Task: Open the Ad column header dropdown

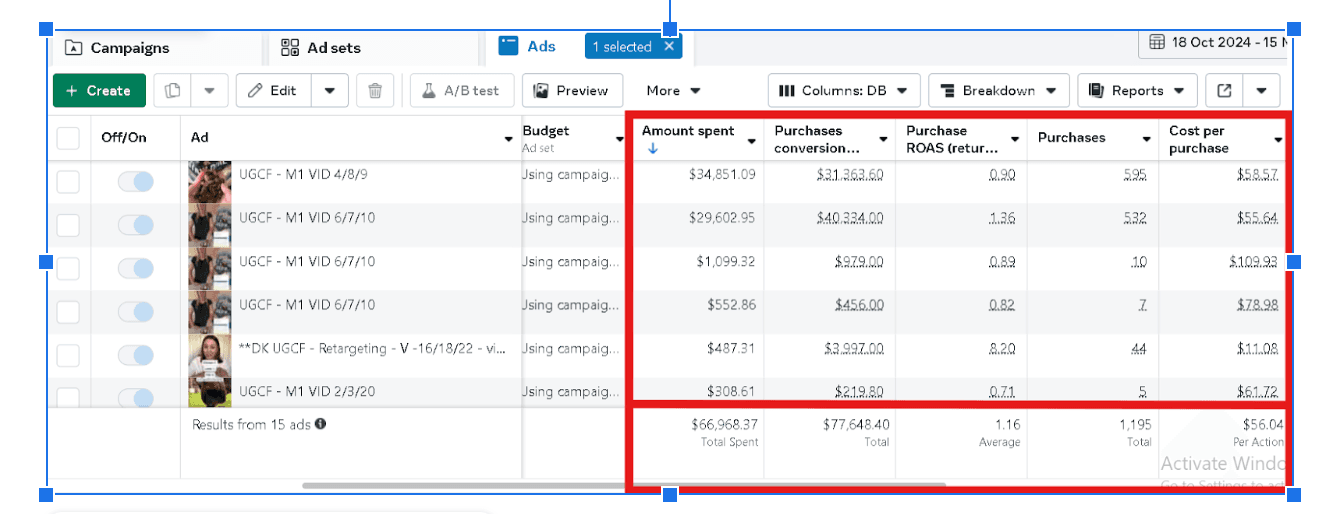Action: point(508,139)
